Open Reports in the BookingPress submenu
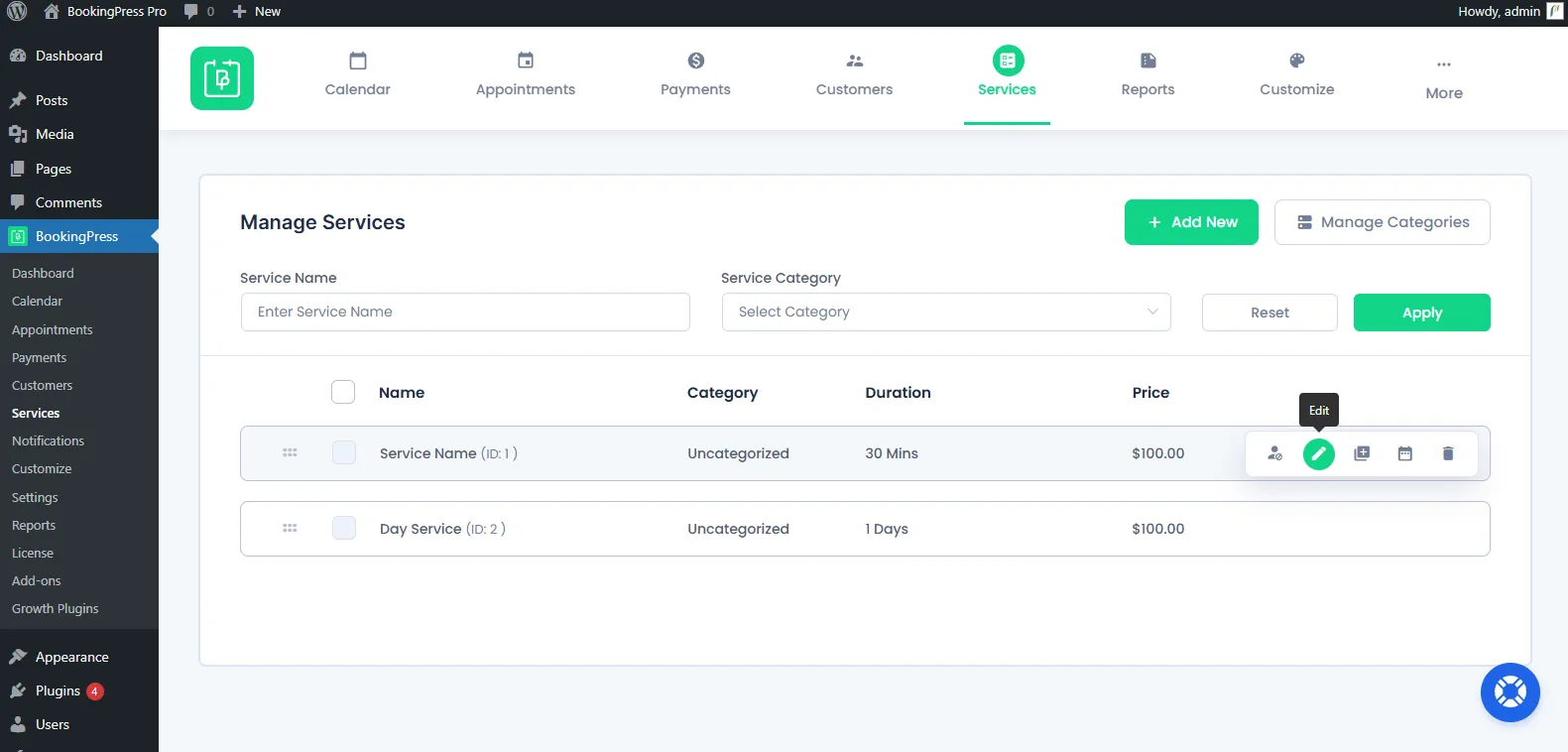This screenshot has height=752, width=1568. (34, 525)
